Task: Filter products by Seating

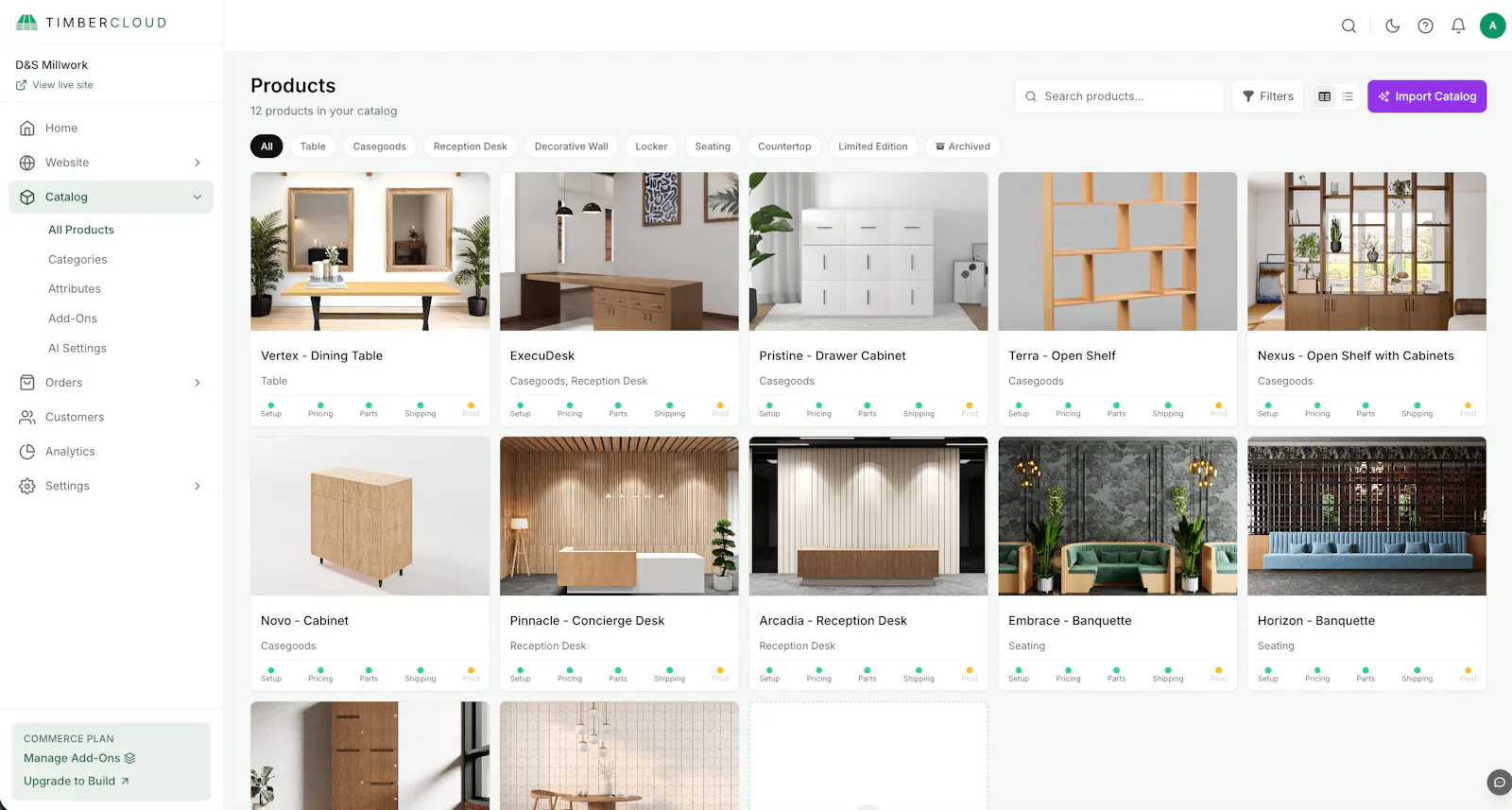Action: [713, 146]
